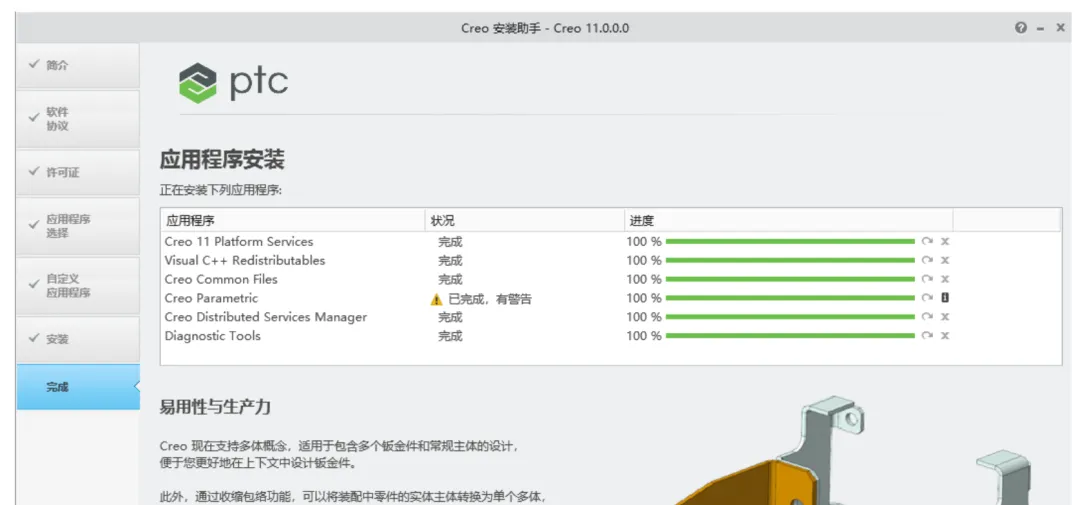The image size is (1080, 505).
Task: Select the Diagnostic Tools row name
Action: 213,336
